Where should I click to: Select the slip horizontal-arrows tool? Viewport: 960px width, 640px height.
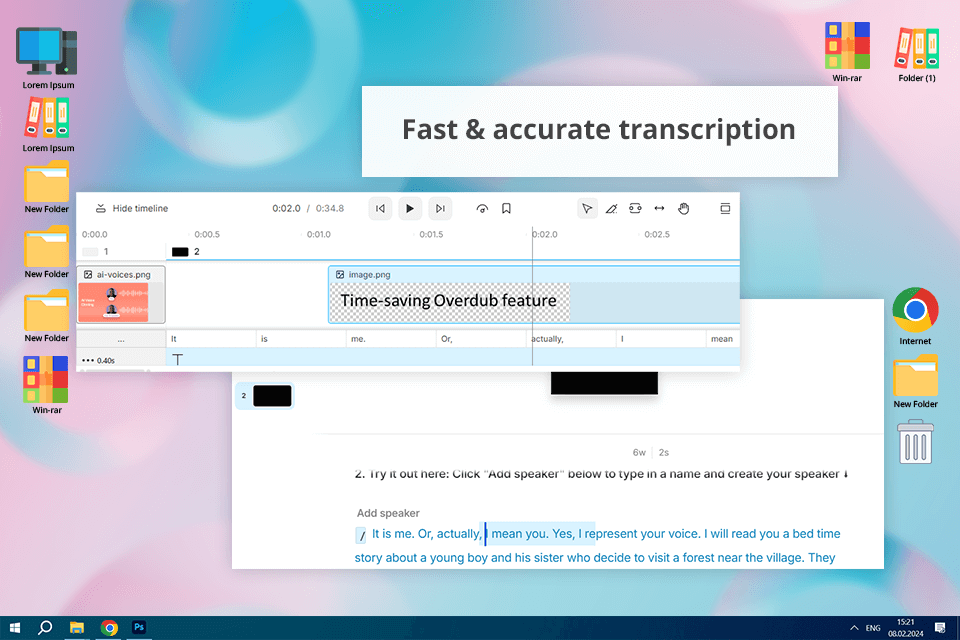coord(659,208)
